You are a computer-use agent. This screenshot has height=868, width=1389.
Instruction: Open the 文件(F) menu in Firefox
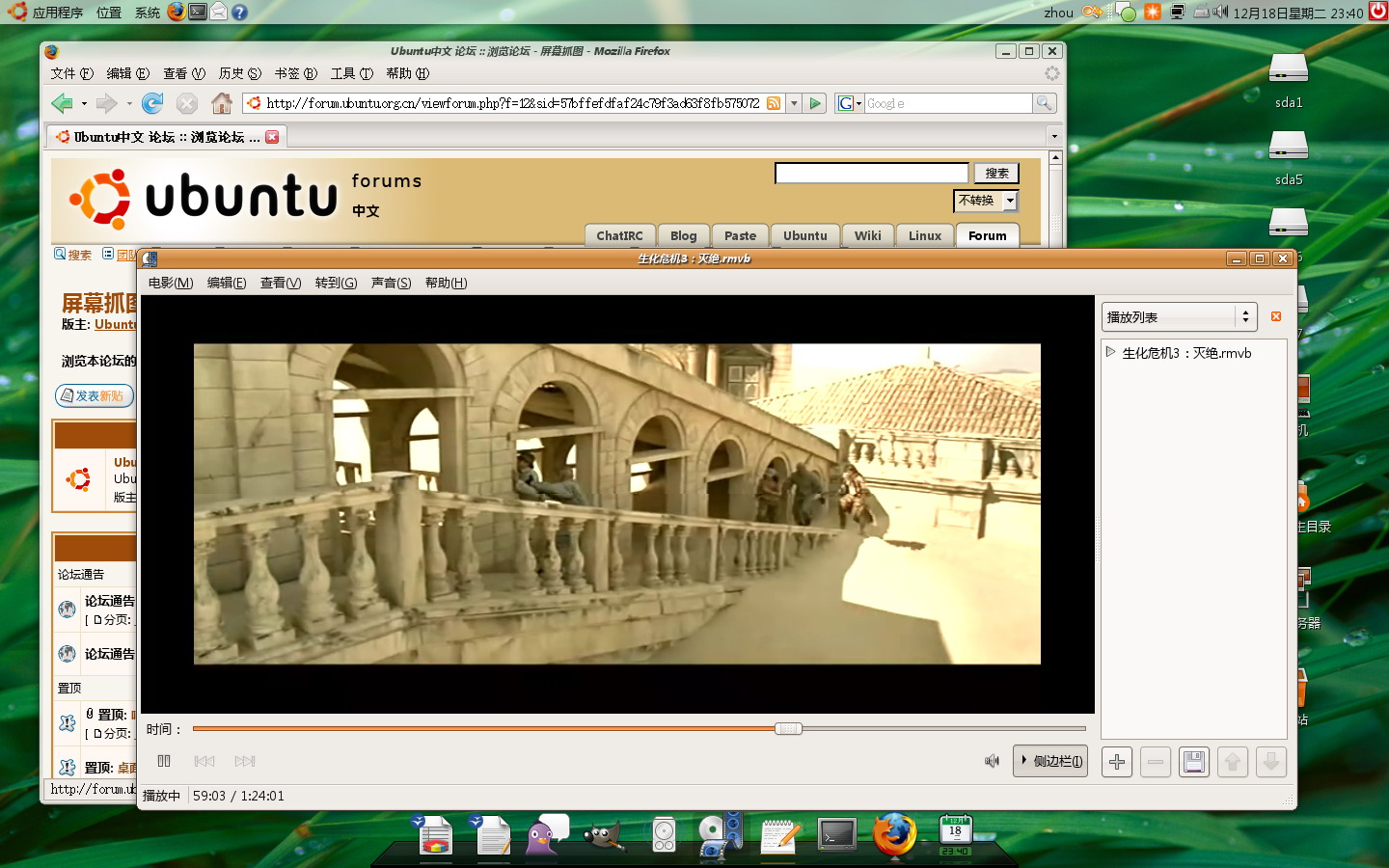(x=72, y=73)
